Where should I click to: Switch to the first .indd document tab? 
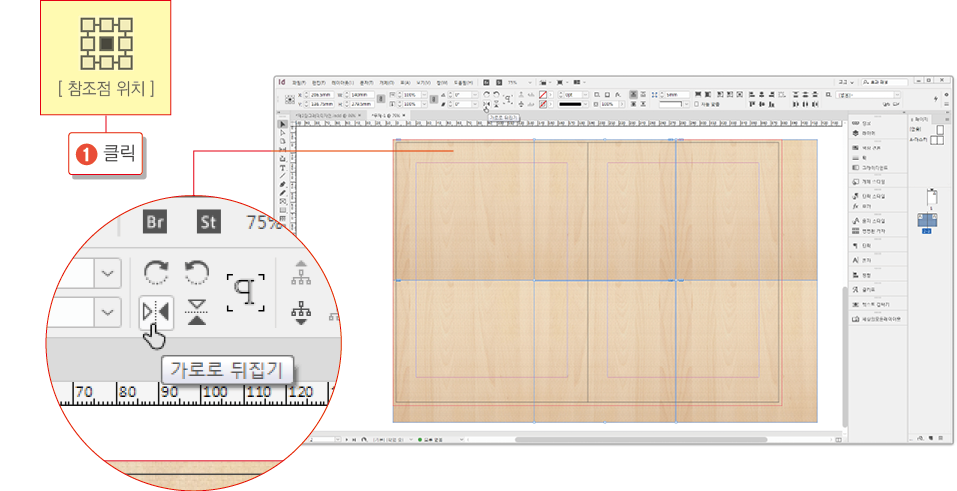(328, 115)
